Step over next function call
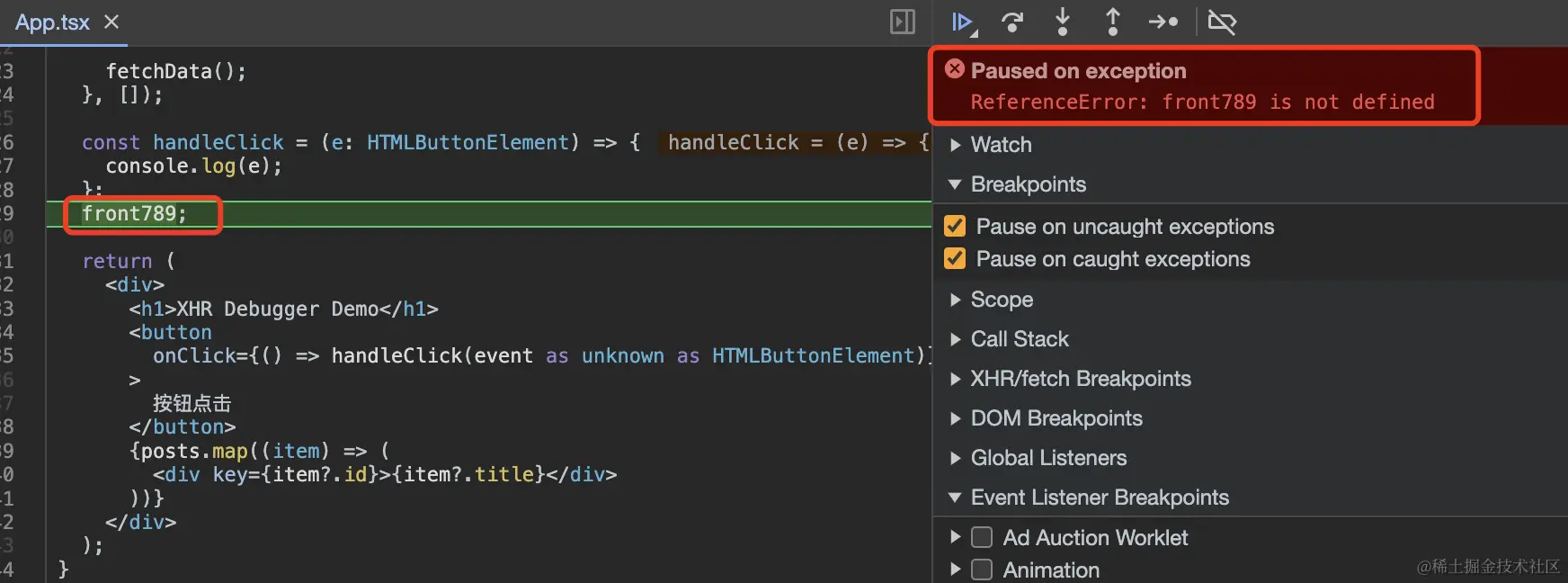Viewport: 1568px width, 583px height. [1012, 22]
